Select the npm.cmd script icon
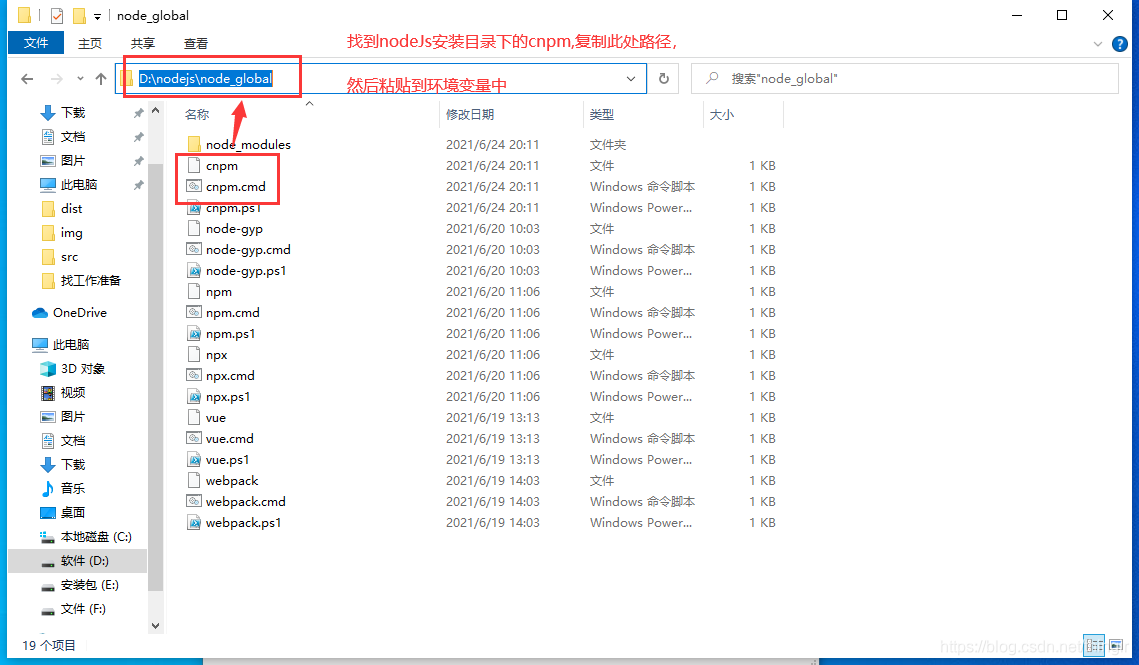1139x665 pixels. tap(194, 313)
